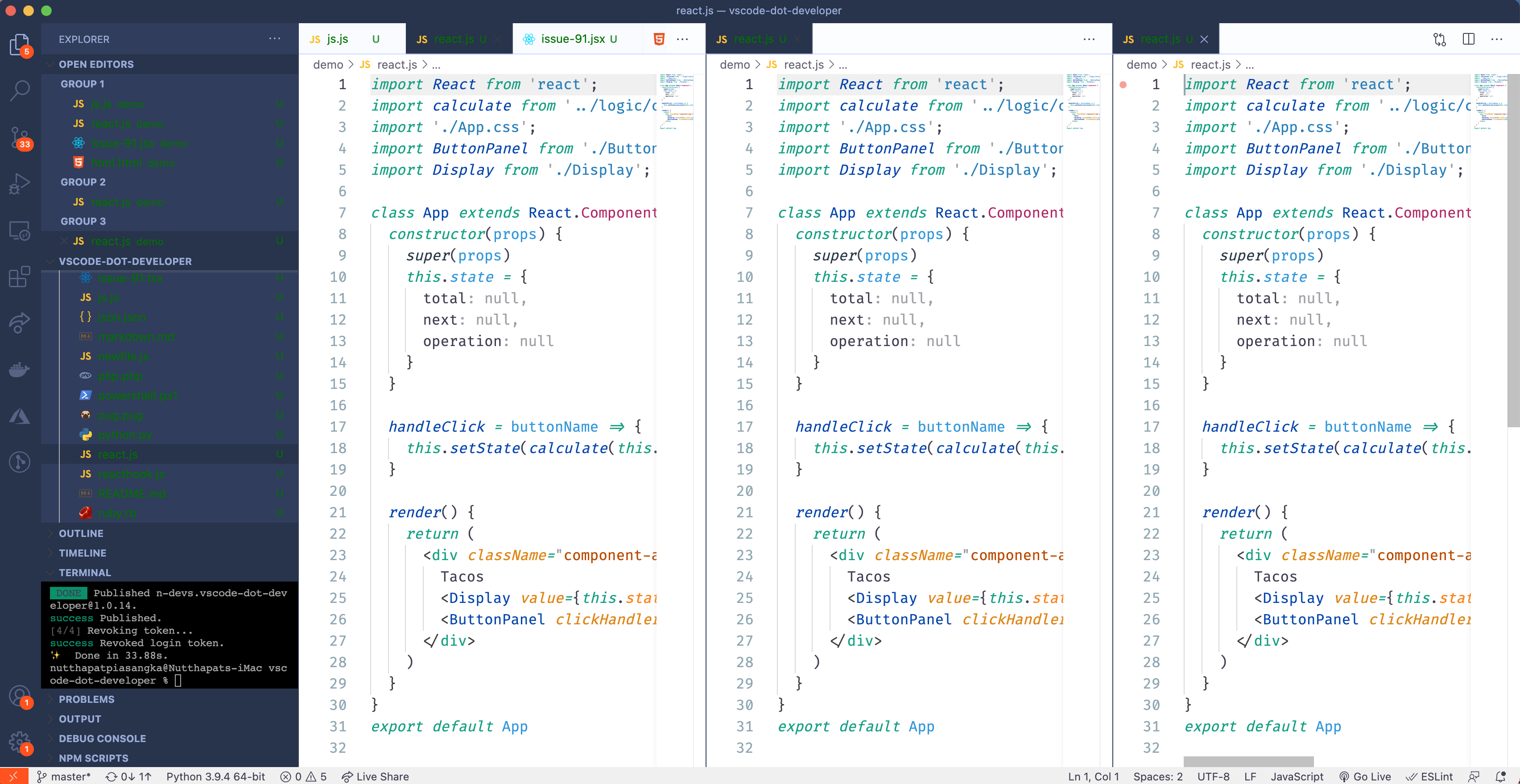Collapse the OPEN EDITORS section

(95, 64)
